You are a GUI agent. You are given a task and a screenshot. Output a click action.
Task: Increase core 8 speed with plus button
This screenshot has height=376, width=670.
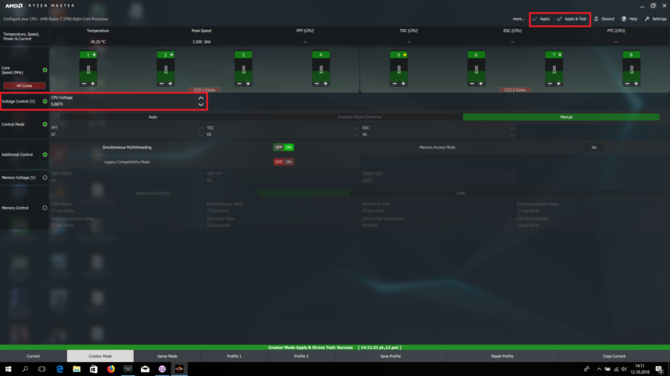pyautogui.click(x=636, y=84)
